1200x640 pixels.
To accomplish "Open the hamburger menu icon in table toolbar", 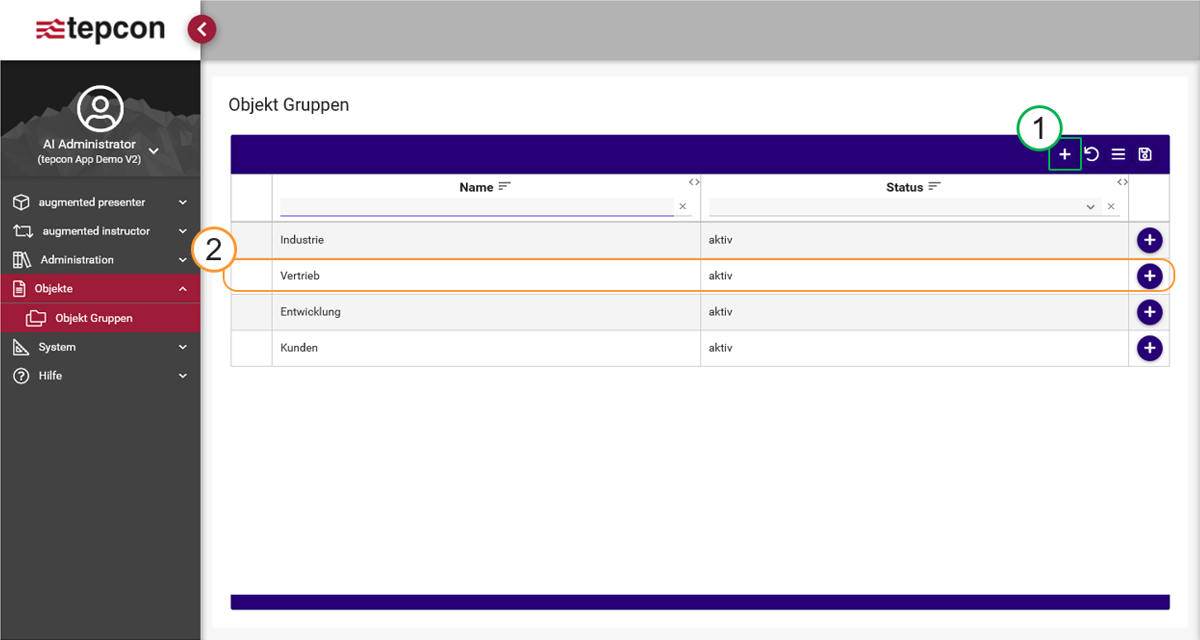I will [x=1118, y=155].
